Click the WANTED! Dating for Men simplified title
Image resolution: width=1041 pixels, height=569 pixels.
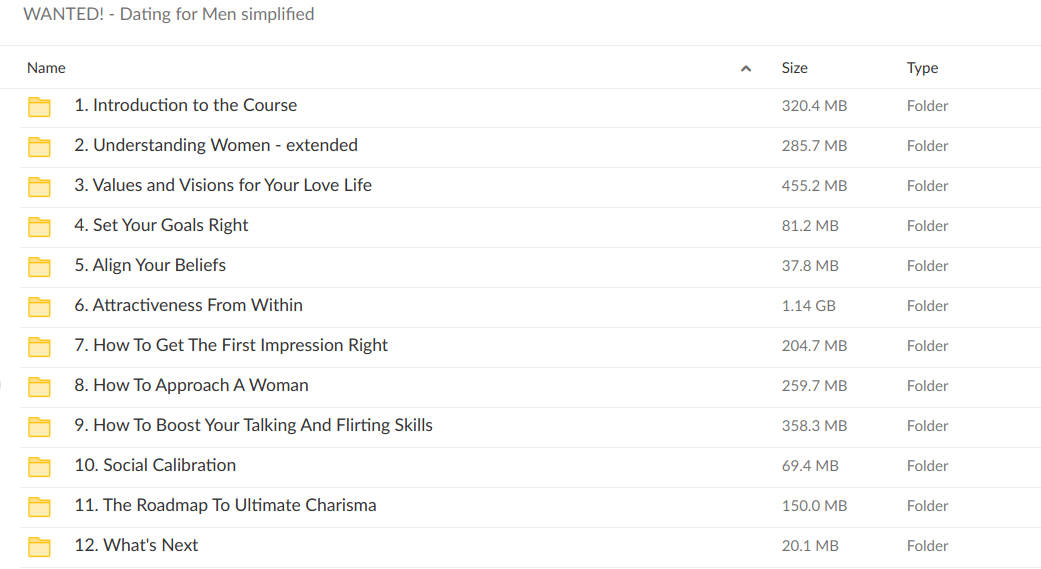[168, 14]
